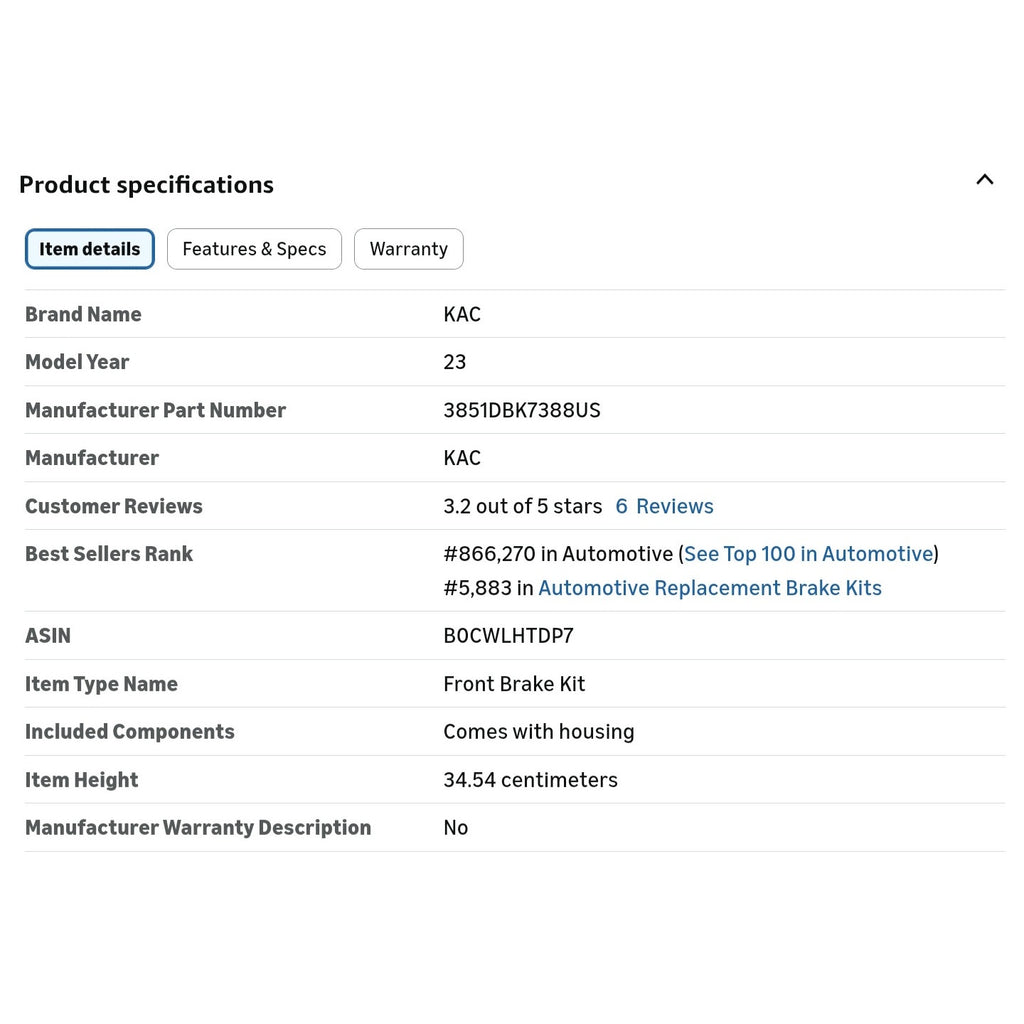Open the Warranty tab

click(x=409, y=249)
